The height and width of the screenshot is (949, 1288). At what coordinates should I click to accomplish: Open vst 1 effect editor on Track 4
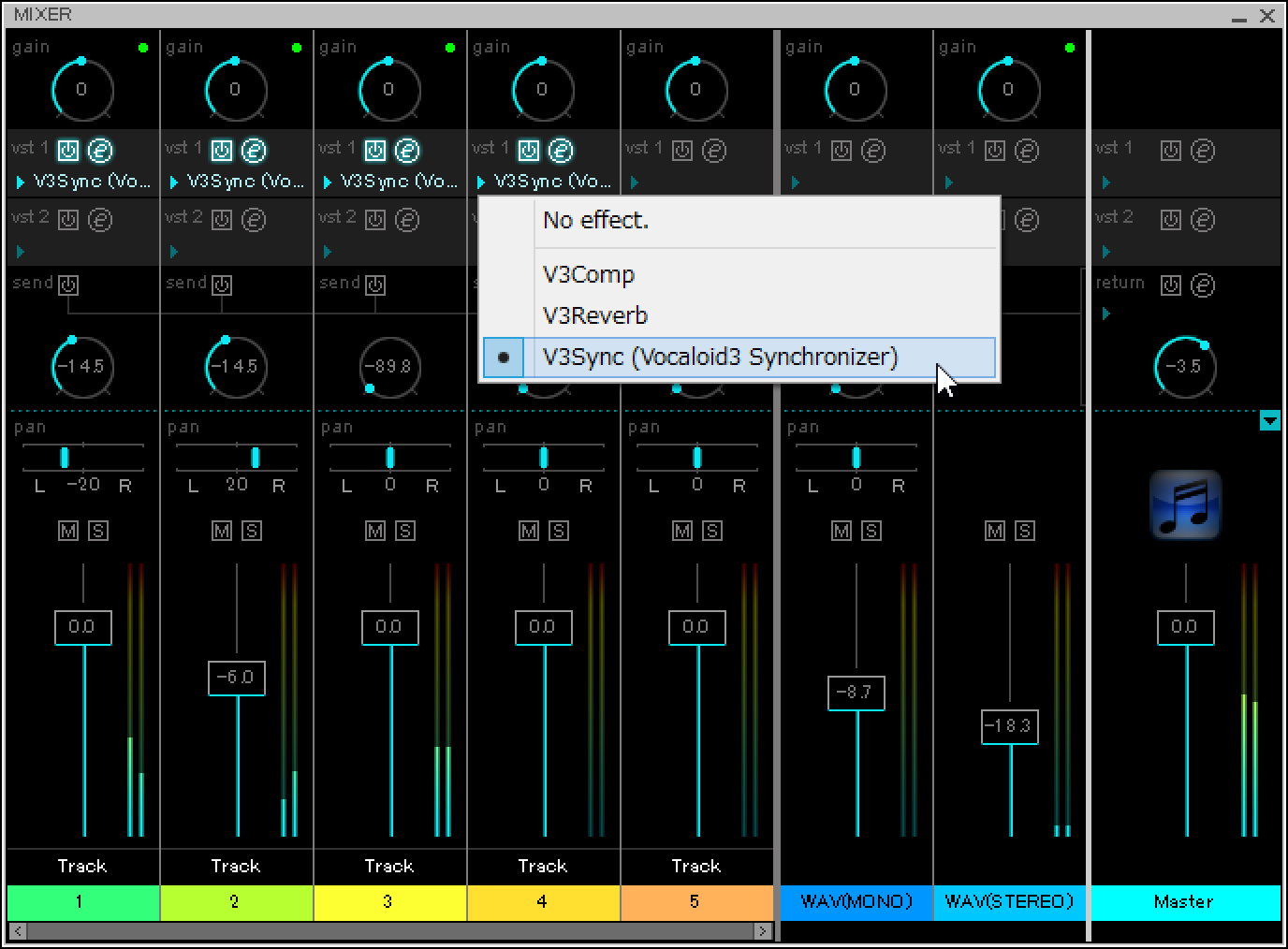561,150
